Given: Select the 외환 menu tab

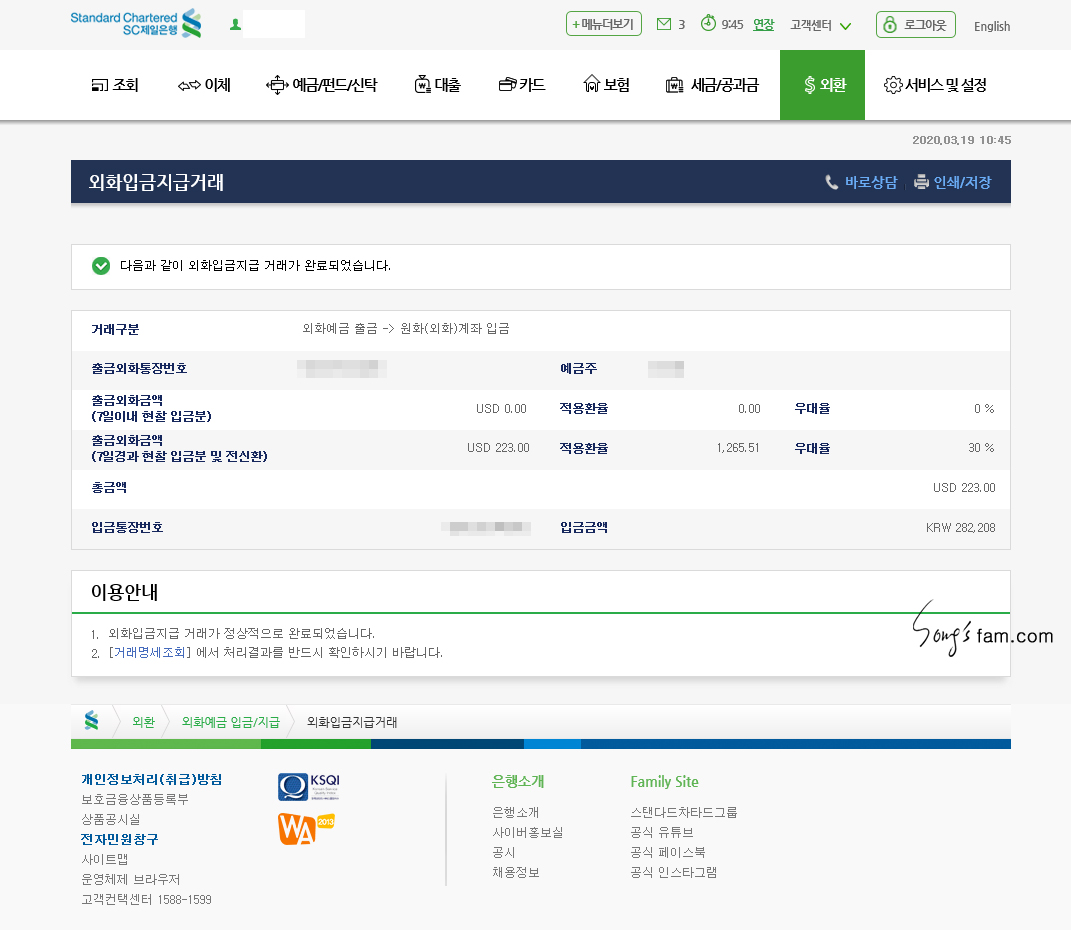Looking at the screenshot, I should pos(822,85).
